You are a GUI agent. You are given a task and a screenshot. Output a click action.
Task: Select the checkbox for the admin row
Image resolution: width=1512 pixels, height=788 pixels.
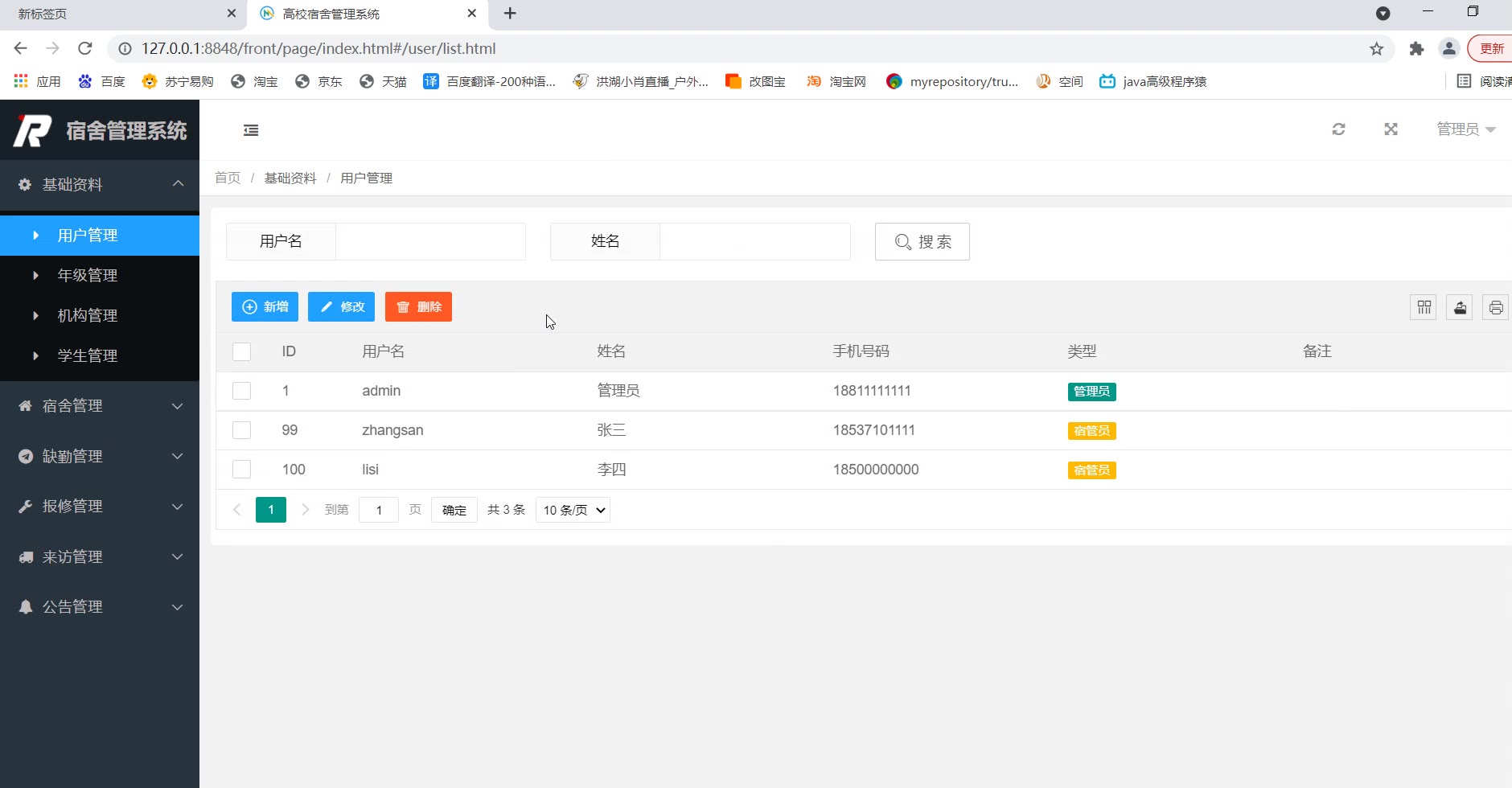[241, 391]
